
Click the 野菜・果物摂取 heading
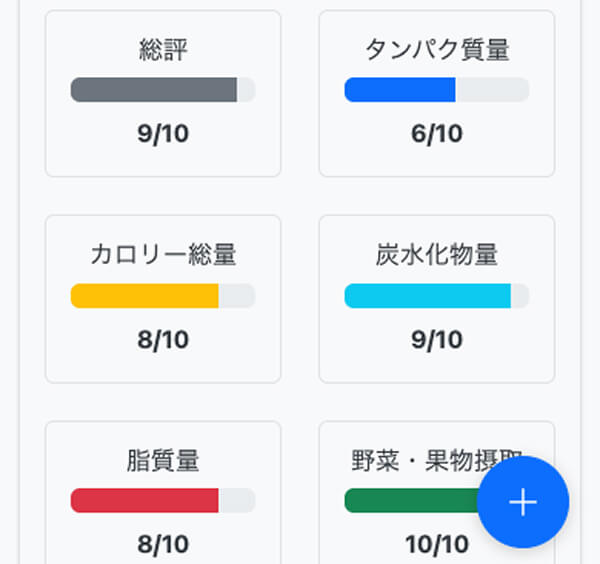[420, 460]
